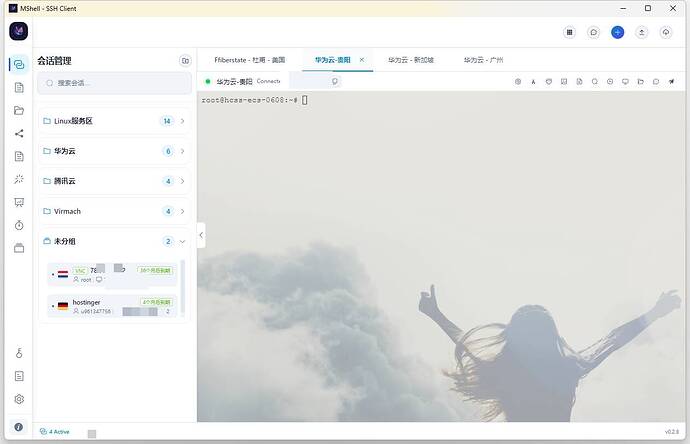Click the clock history icon in terminal toolbar
Viewport: 690px width, 444px height.
point(610,81)
